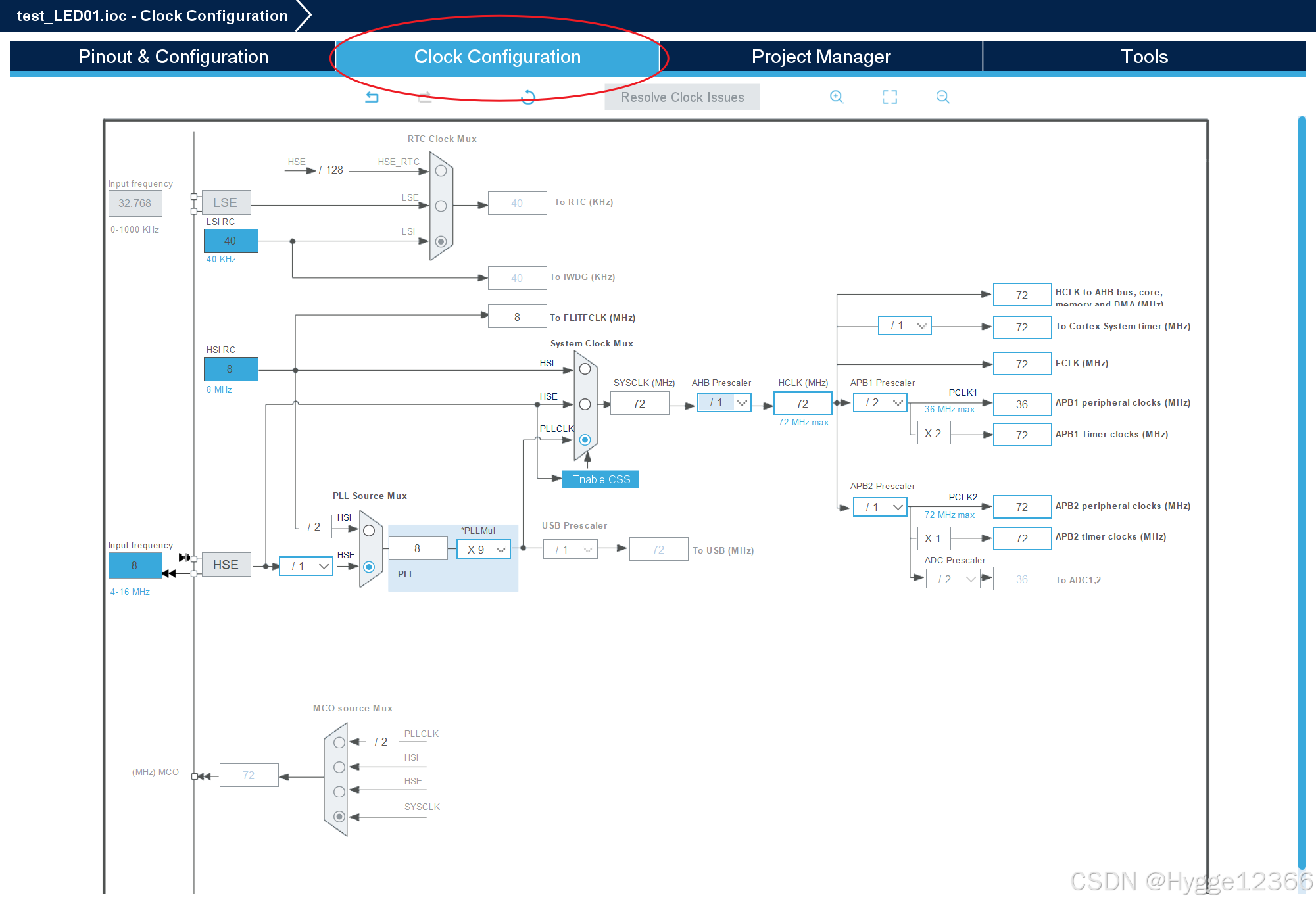The height and width of the screenshot is (904, 1316).
Task: Open the Project Manager tab
Action: [x=820, y=57]
